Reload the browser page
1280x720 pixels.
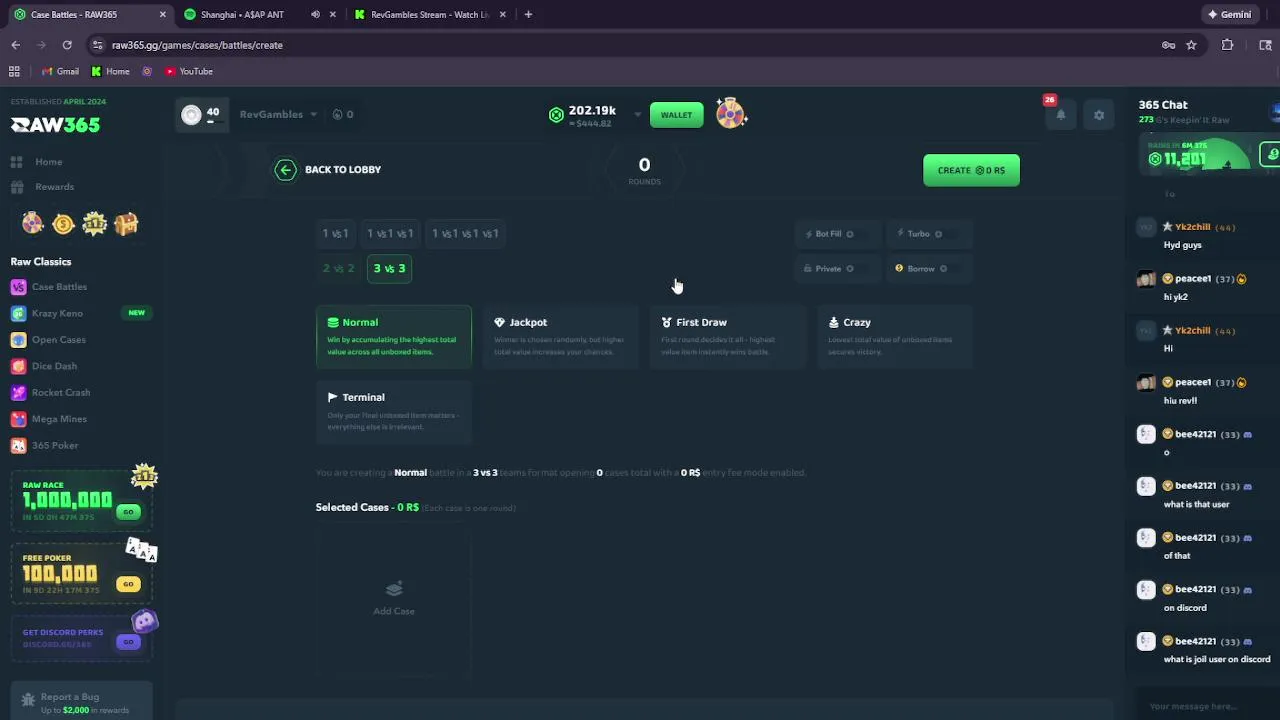67,45
